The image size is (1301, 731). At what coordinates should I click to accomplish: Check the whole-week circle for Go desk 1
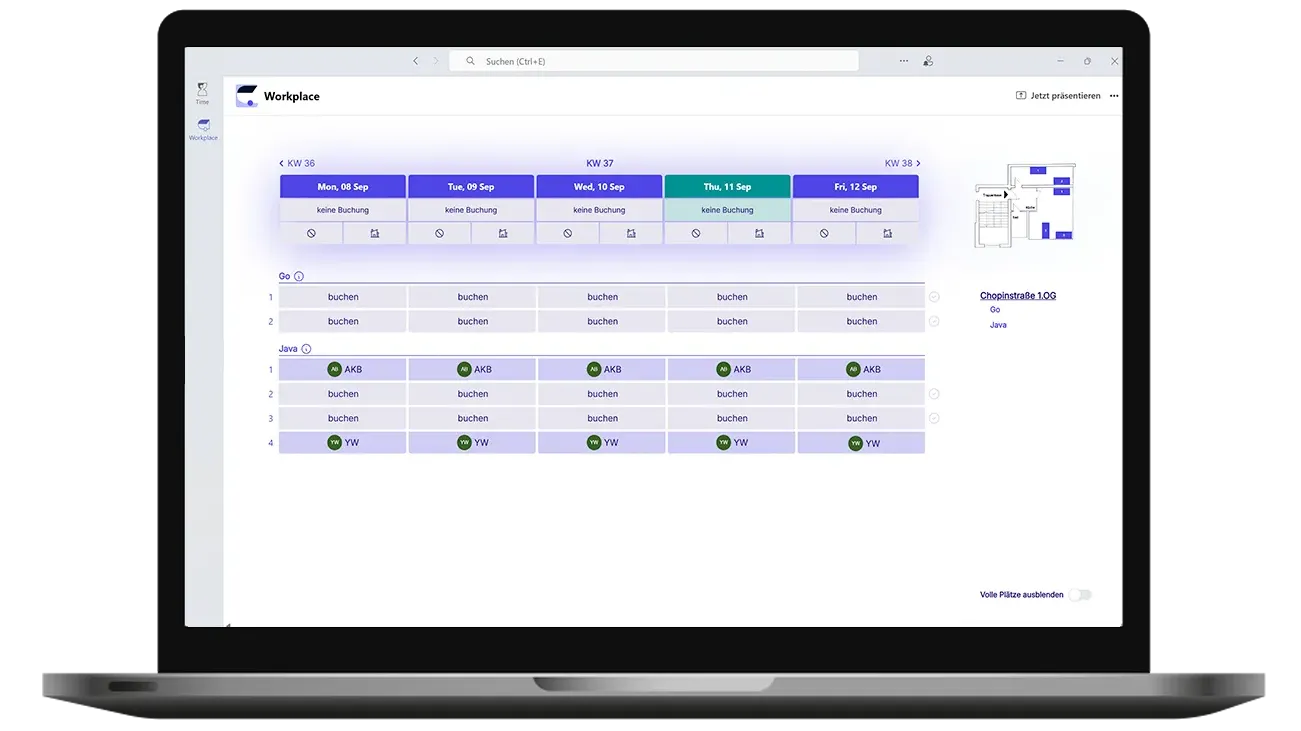pyautogui.click(x=934, y=297)
